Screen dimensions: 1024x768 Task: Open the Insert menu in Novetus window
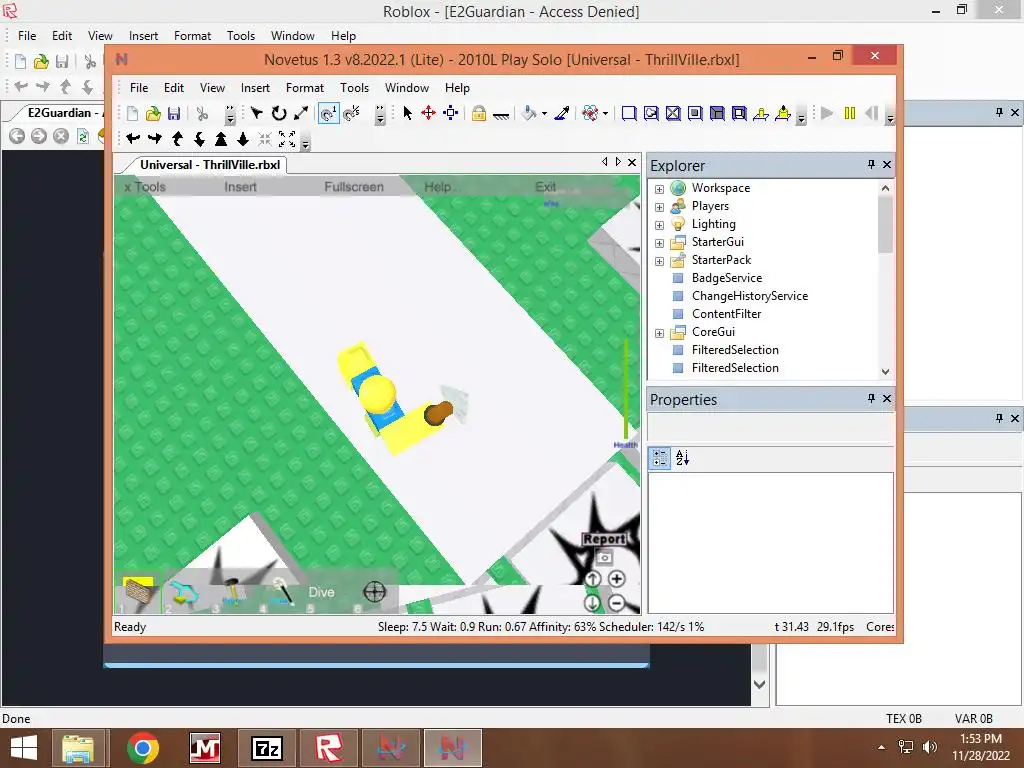pos(255,88)
